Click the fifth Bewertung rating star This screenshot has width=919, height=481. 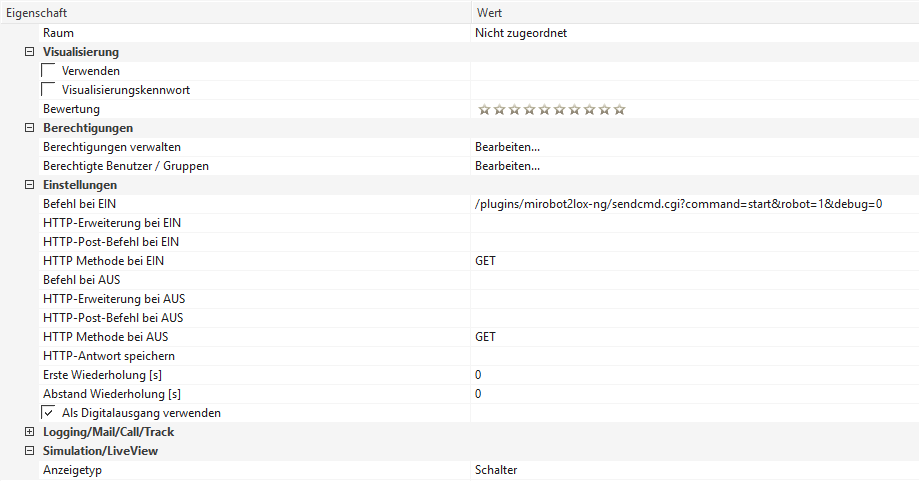[545, 109]
